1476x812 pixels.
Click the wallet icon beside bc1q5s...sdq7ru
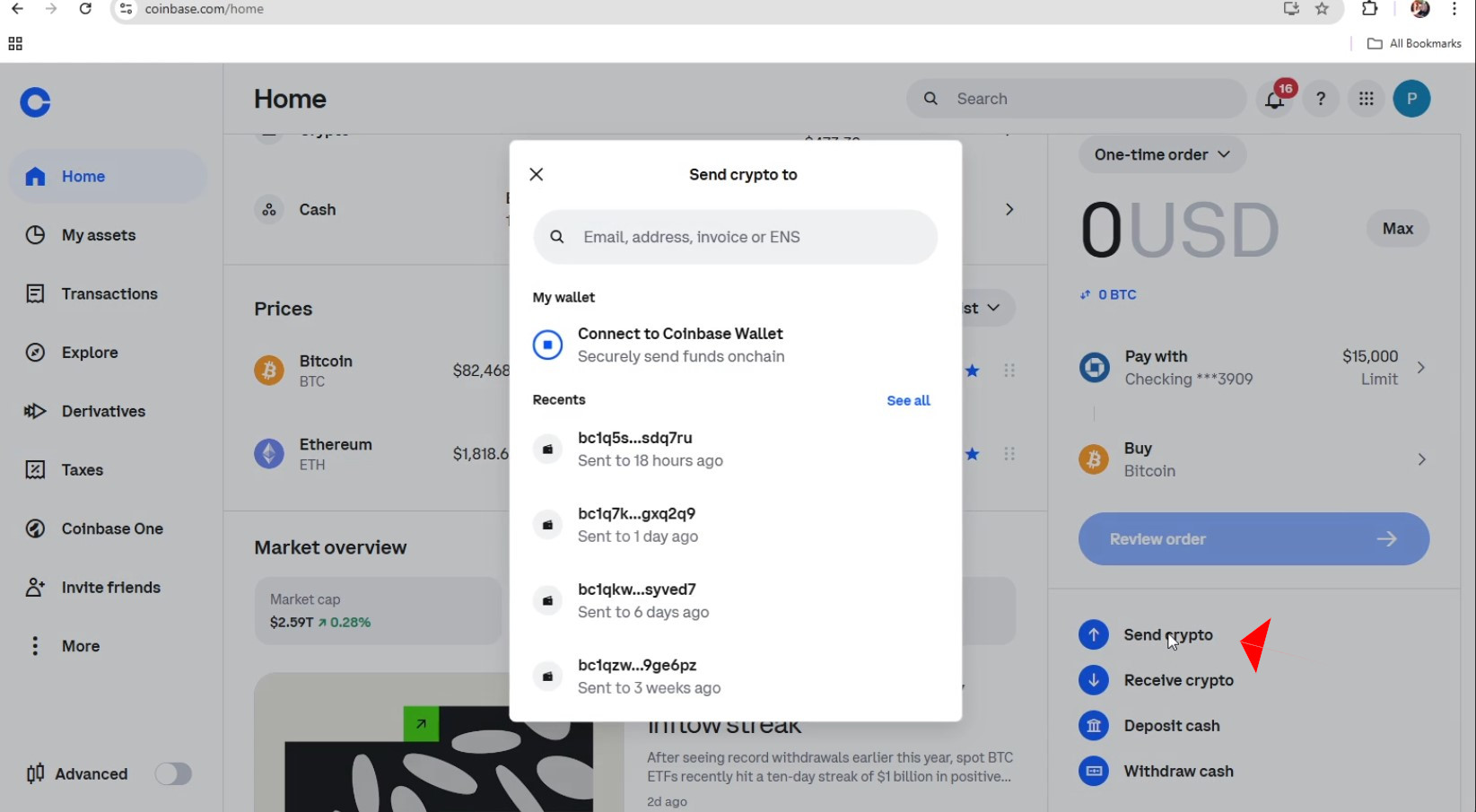pyautogui.click(x=547, y=449)
